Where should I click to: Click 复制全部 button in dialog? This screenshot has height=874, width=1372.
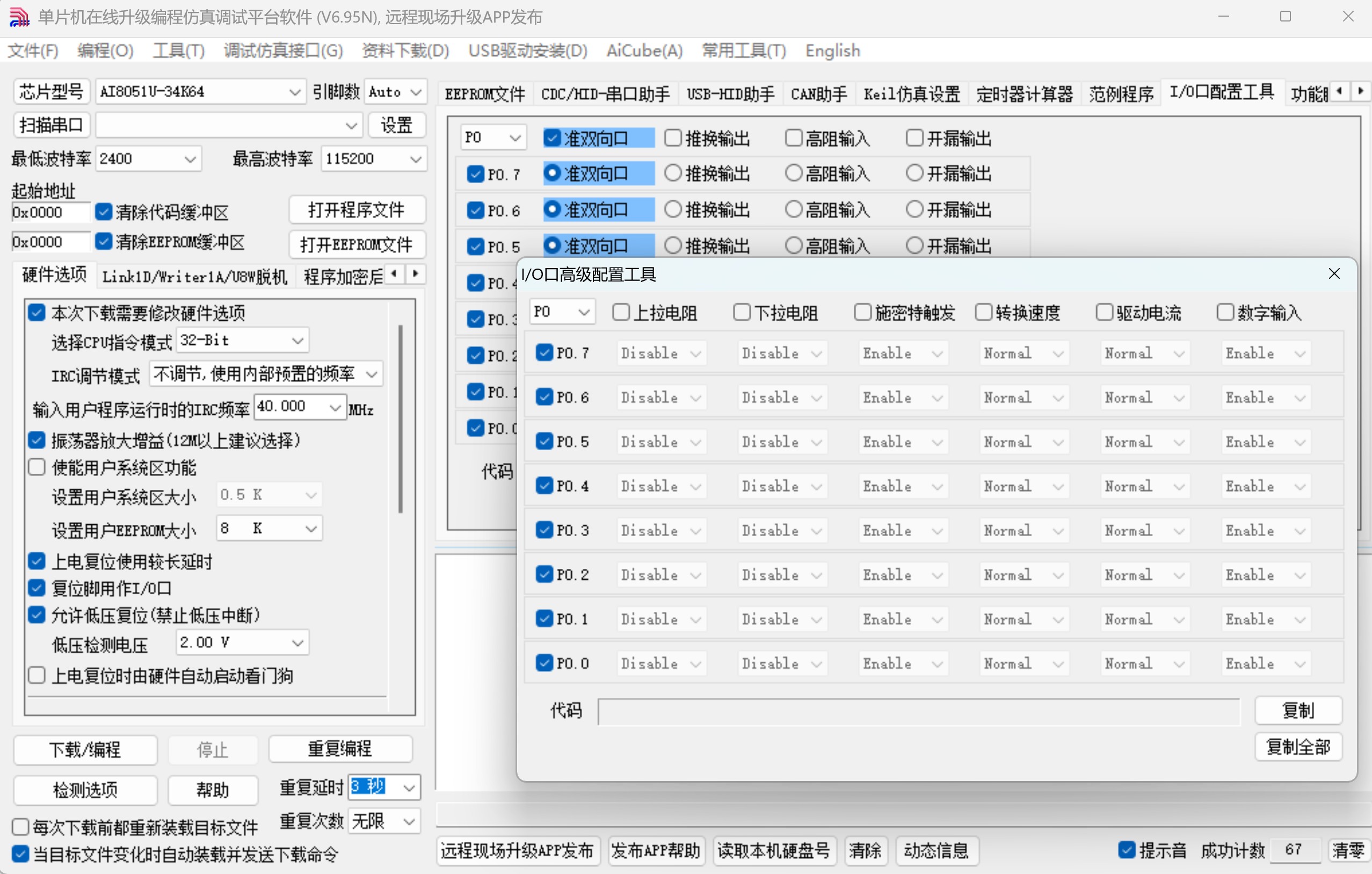(1298, 746)
